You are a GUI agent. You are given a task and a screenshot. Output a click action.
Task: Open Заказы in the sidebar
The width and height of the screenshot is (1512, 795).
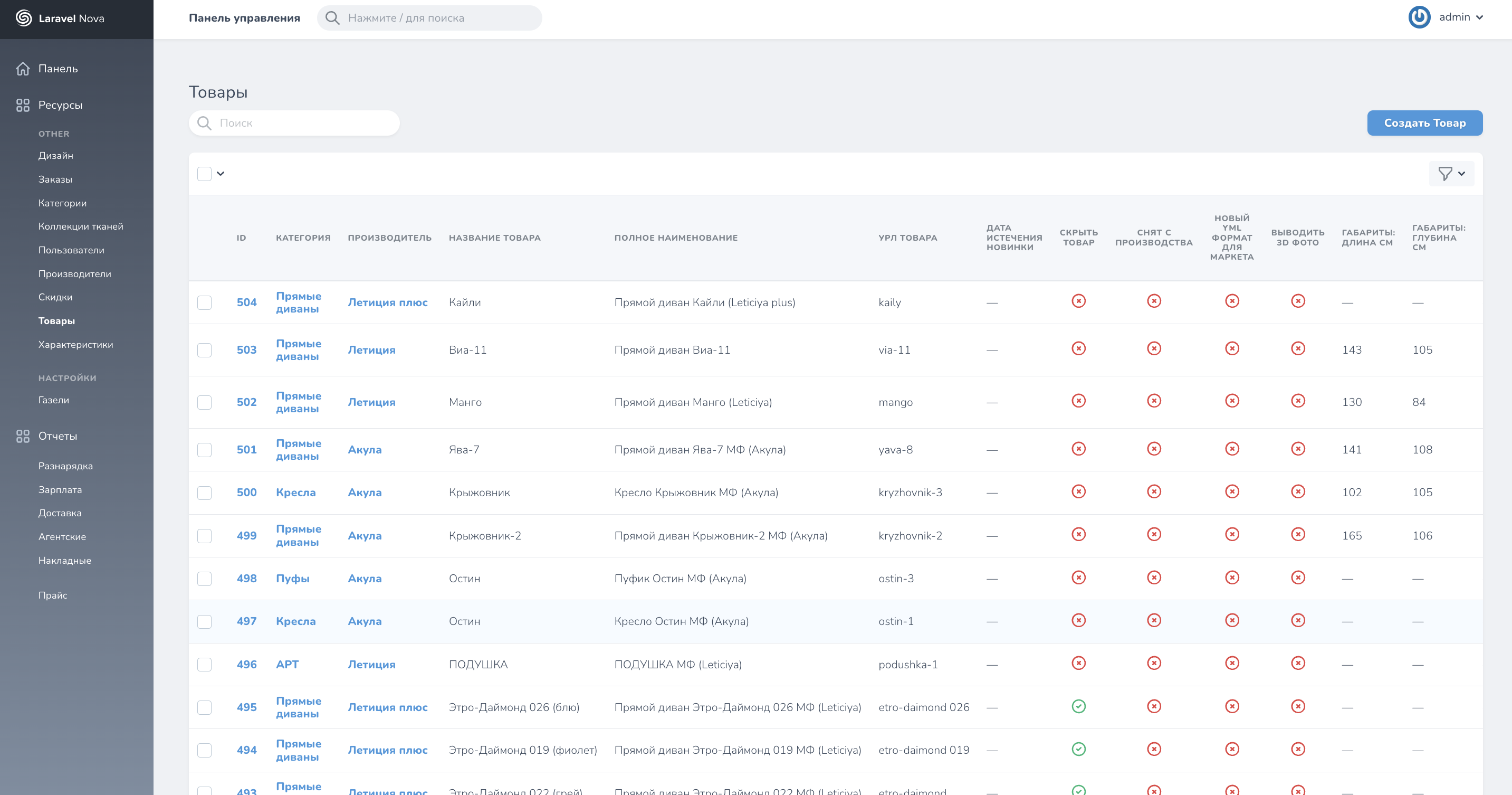pos(55,179)
